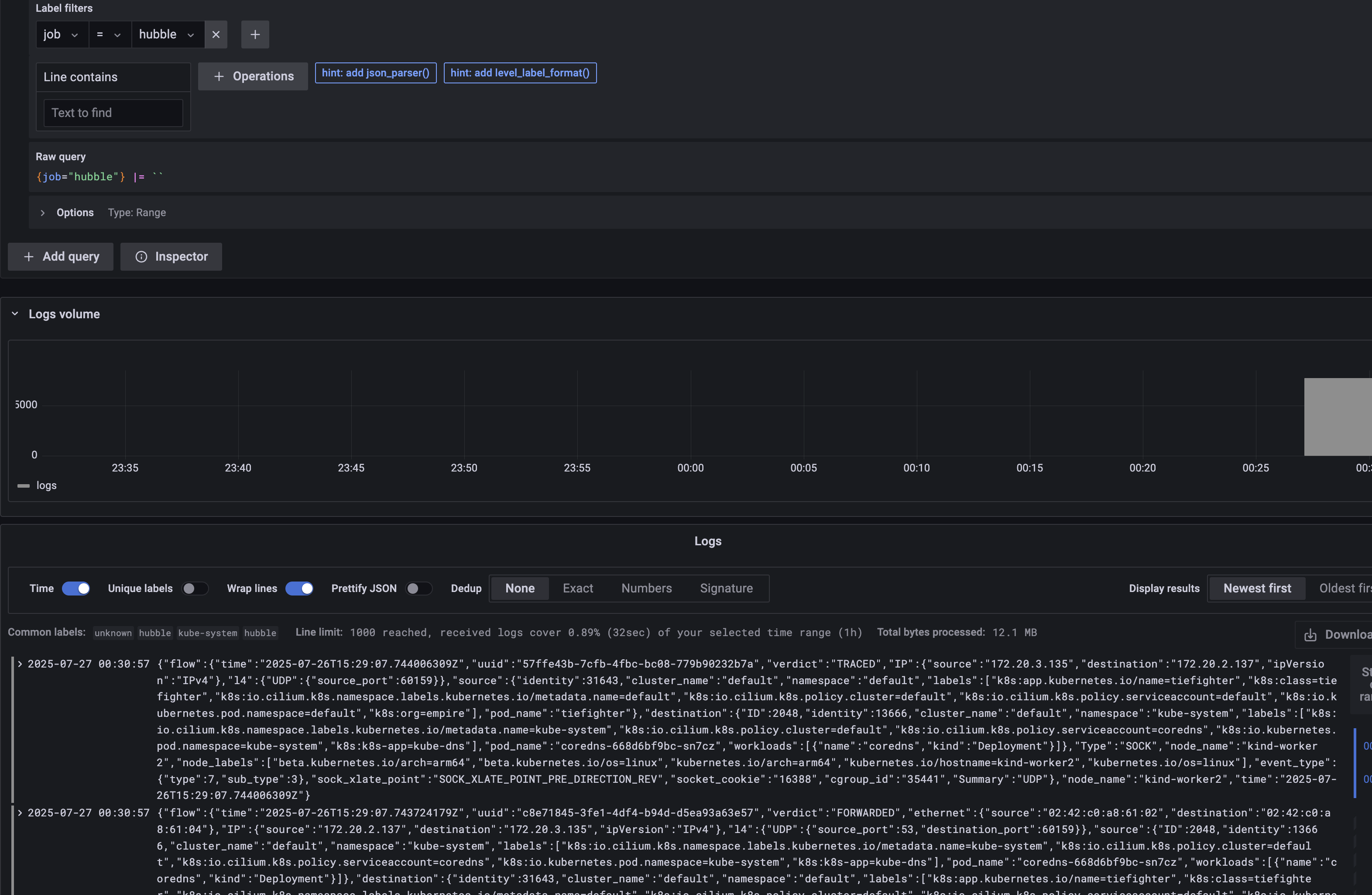Image resolution: width=1372 pixels, height=895 pixels.
Task: Open the hubble value dropdown
Action: pyautogui.click(x=167, y=34)
